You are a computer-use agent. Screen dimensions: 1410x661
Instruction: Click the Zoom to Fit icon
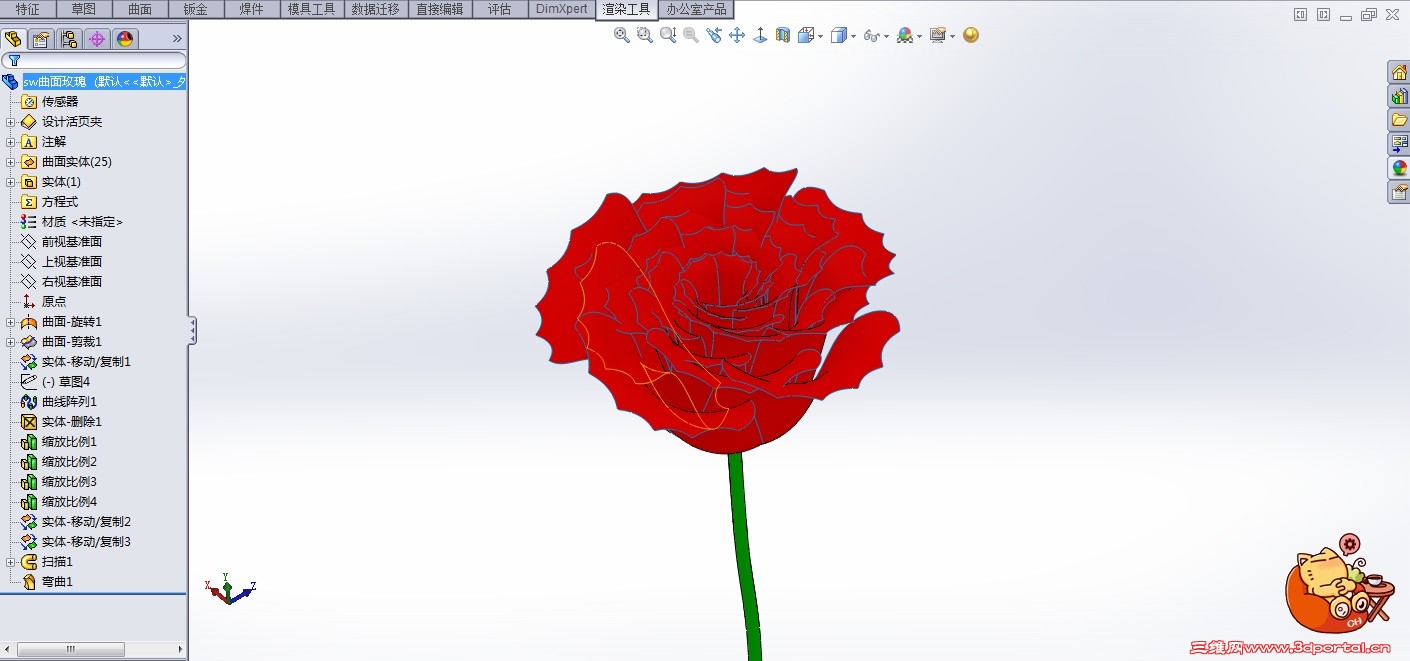click(622, 35)
